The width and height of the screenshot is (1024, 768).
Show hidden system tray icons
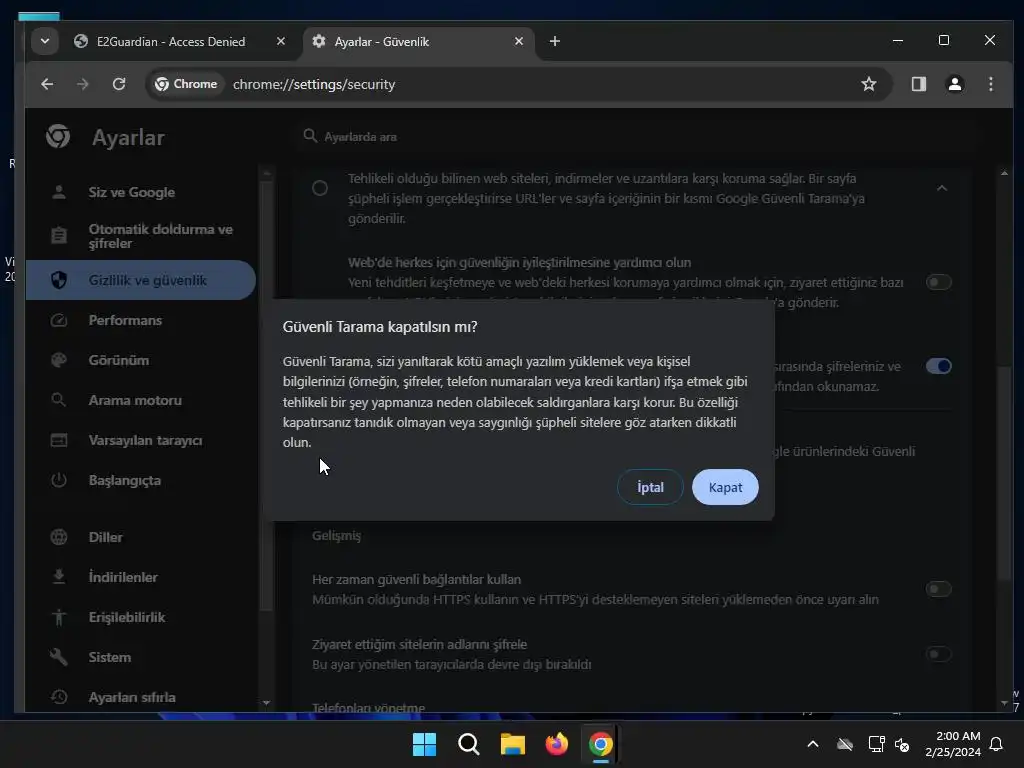(x=813, y=744)
